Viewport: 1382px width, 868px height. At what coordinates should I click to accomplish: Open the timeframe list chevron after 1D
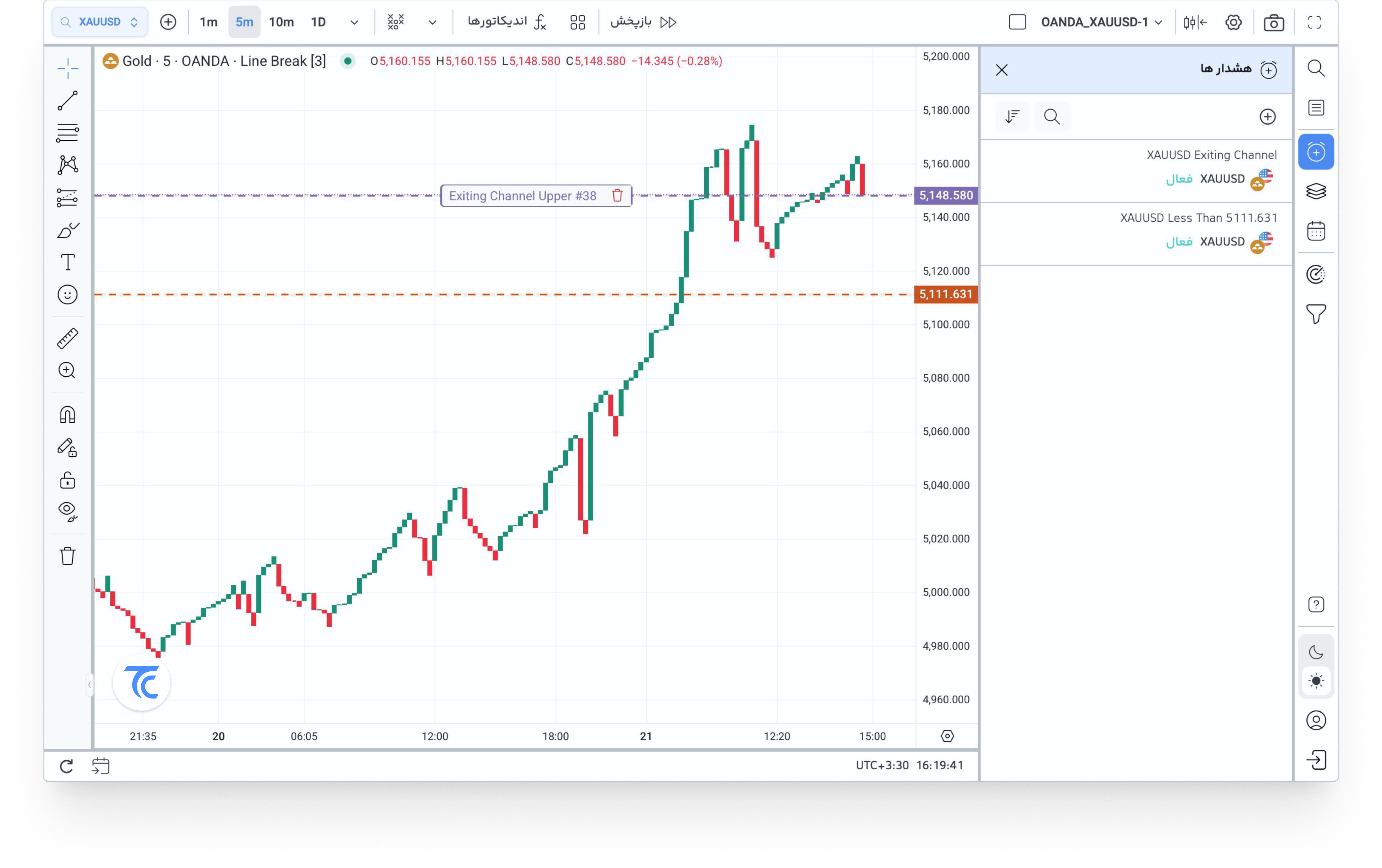[354, 22]
